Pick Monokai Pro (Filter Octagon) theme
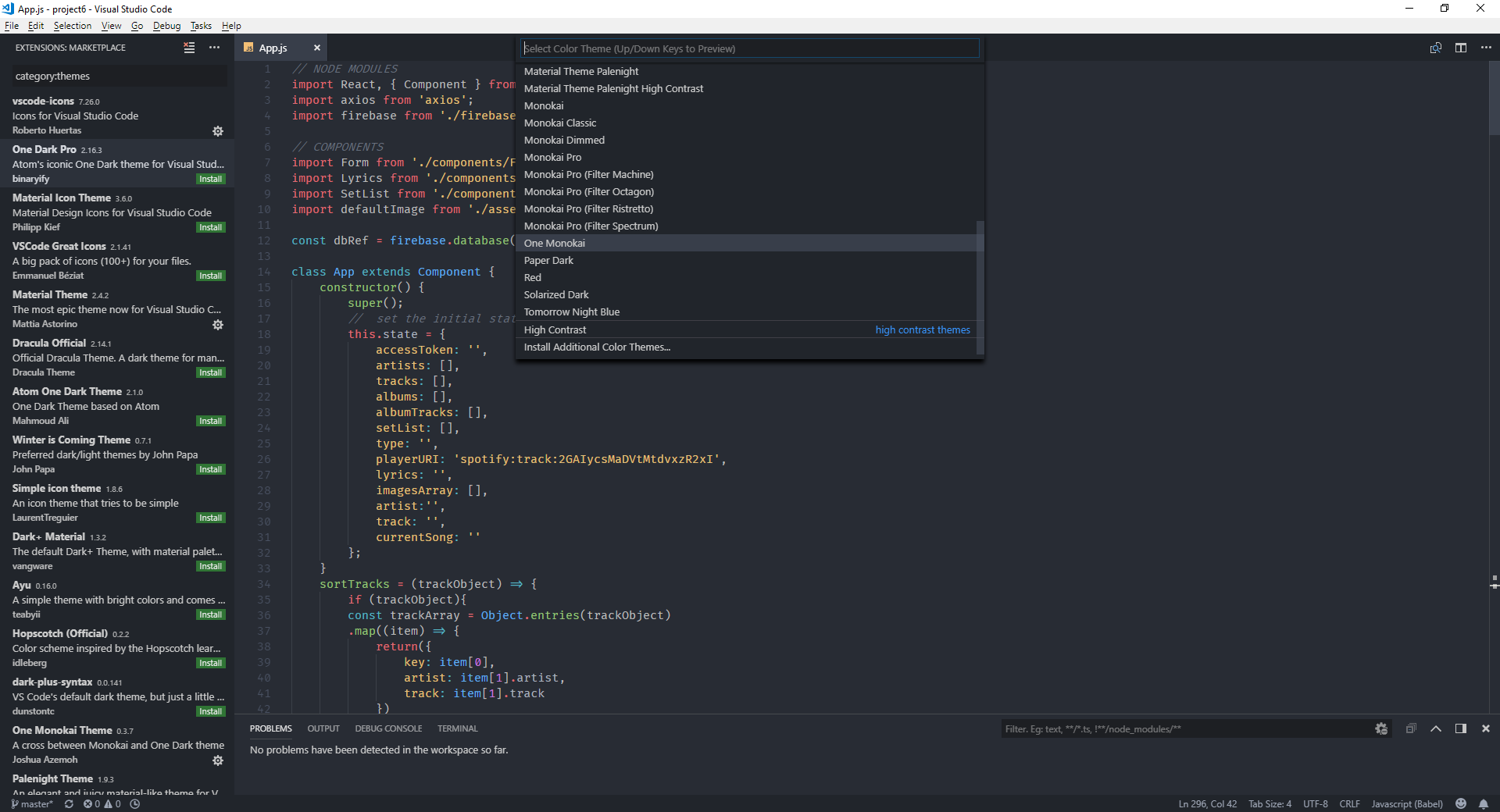This screenshot has width=1500, height=812. [746, 191]
